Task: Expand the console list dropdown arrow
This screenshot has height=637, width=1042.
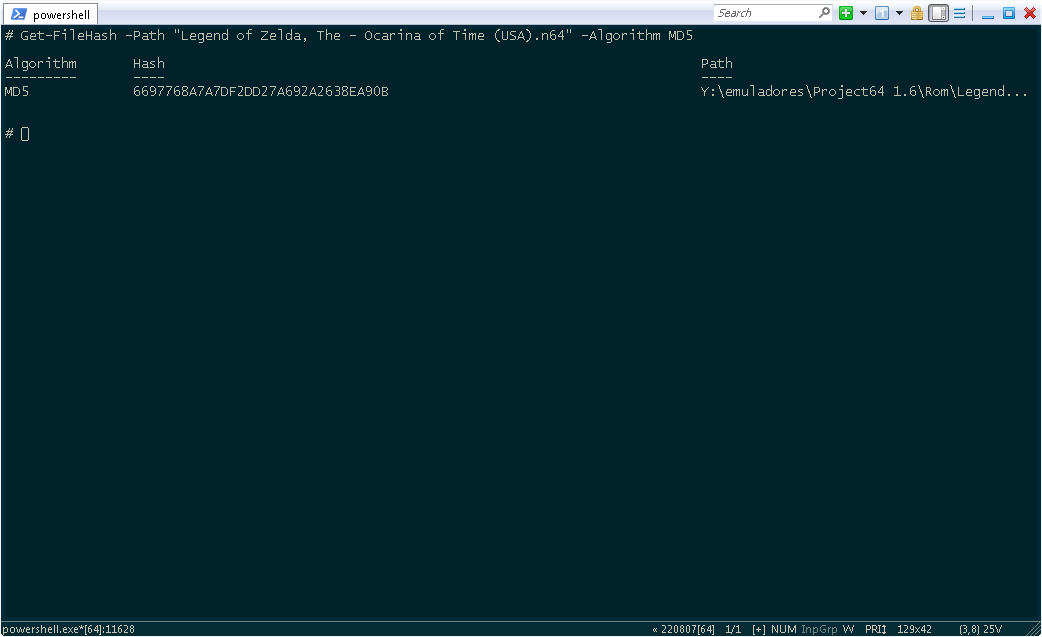Action: (x=899, y=13)
